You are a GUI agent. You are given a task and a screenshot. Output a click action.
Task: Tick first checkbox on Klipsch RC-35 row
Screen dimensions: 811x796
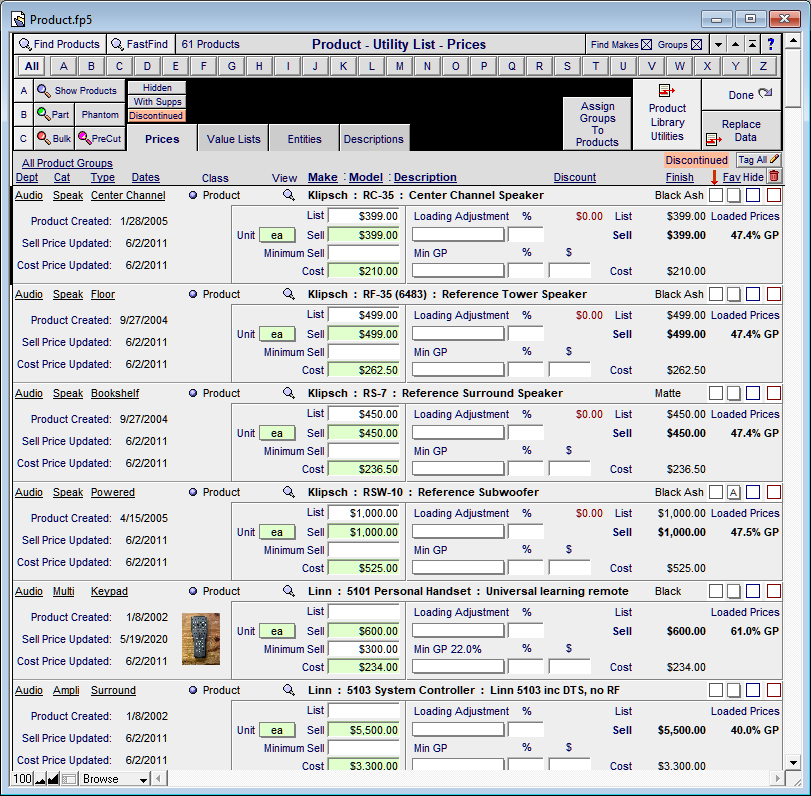coord(716,195)
